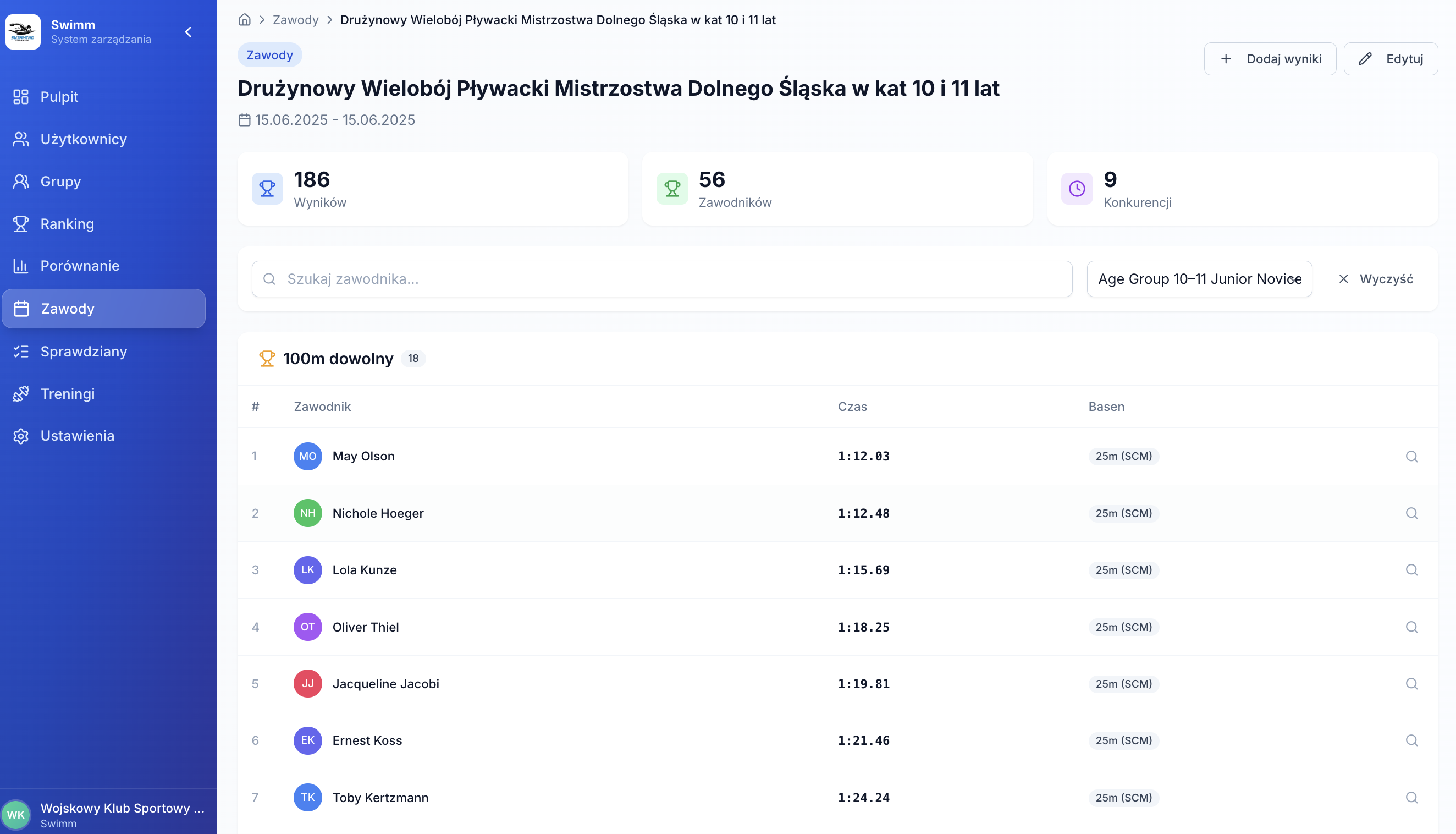The width and height of the screenshot is (1456, 834).
Task: Open details magnifier for May Olson's result
Action: point(1411,457)
